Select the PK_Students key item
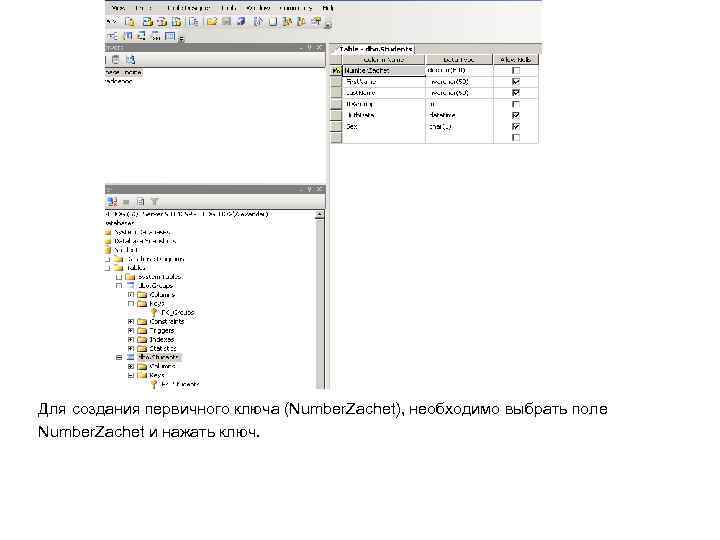 (180, 384)
